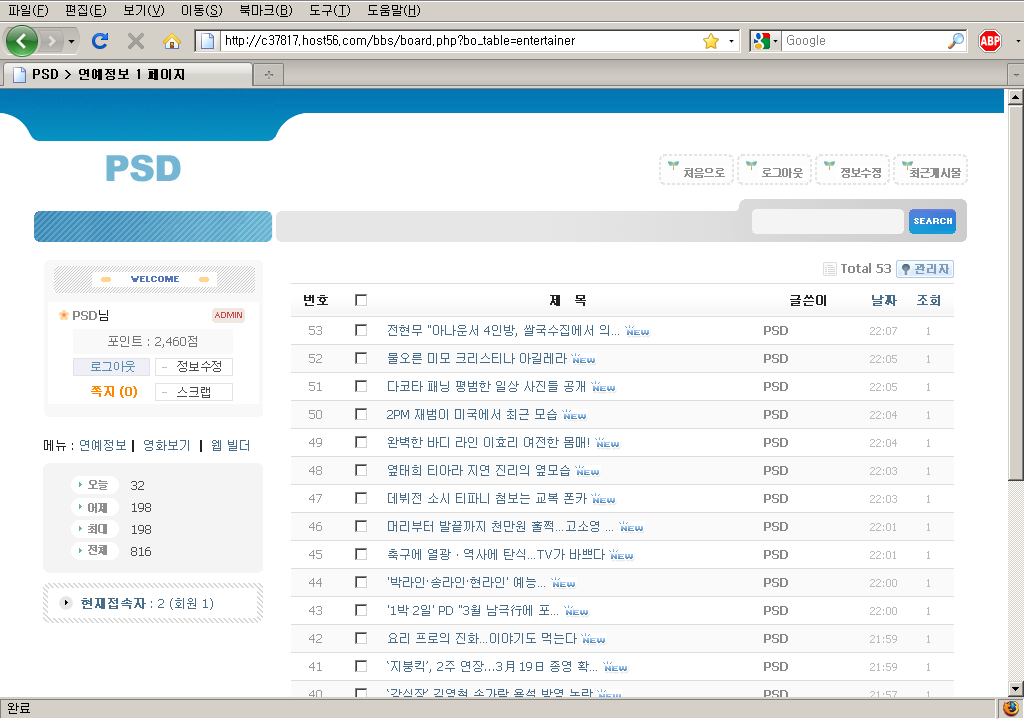Image resolution: width=1024 pixels, height=719 pixels.
Task: Click the browser Back arrow button
Action: pyautogui.click(x=22, y=41)
